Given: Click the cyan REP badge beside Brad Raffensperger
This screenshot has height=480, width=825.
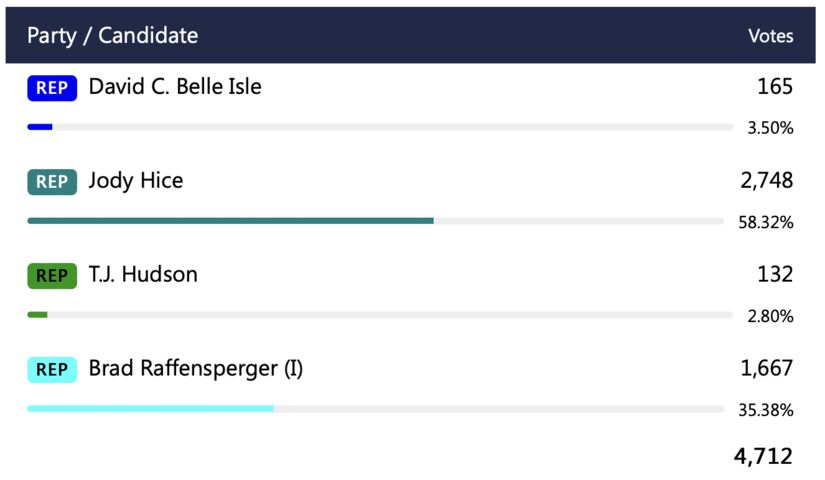Looking at the screenshot, I should tap(52, 370).
